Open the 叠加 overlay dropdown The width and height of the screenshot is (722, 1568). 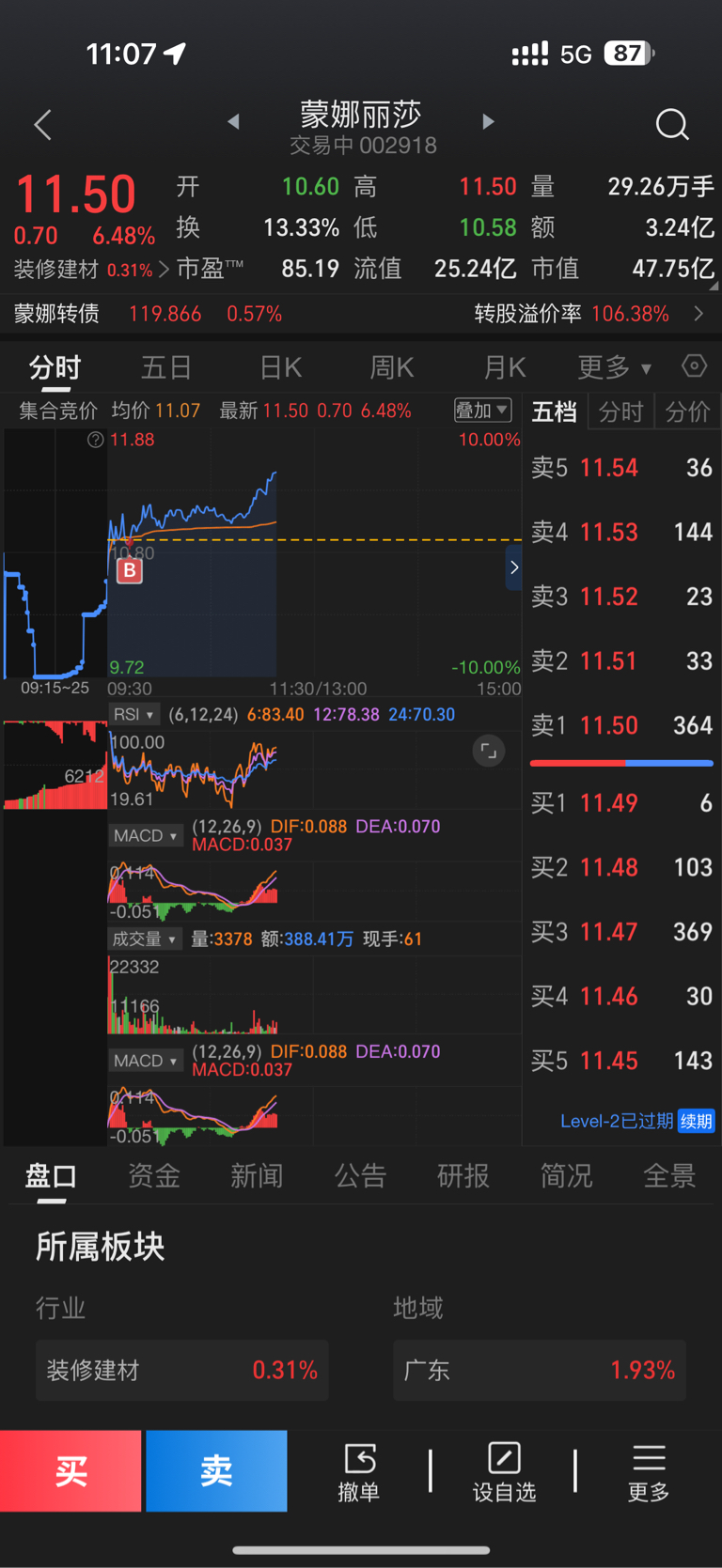pos(482,411)
